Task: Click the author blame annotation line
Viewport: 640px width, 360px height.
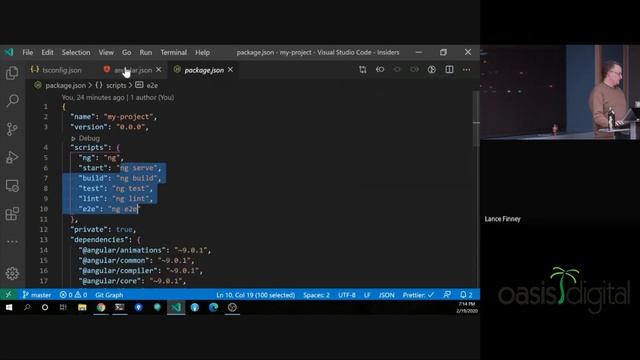Action: coord(118,97)
